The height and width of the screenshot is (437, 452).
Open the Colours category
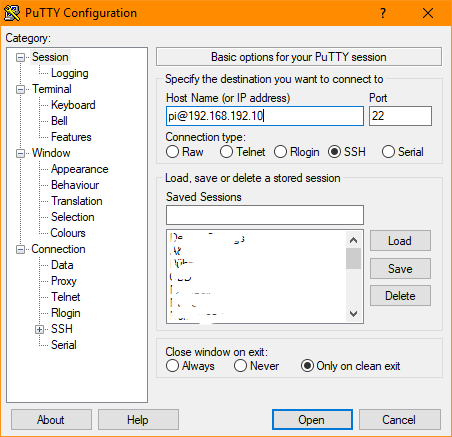pos(68,233)
